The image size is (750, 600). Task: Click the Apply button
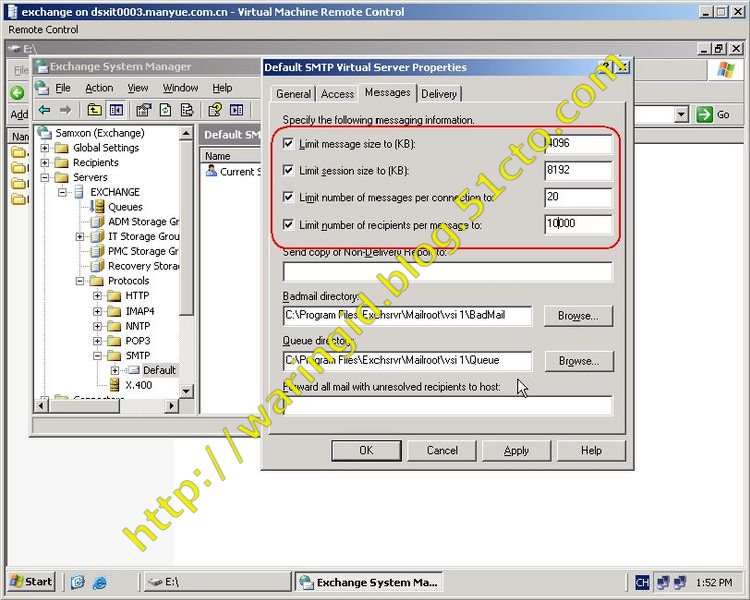pos(516,451)
